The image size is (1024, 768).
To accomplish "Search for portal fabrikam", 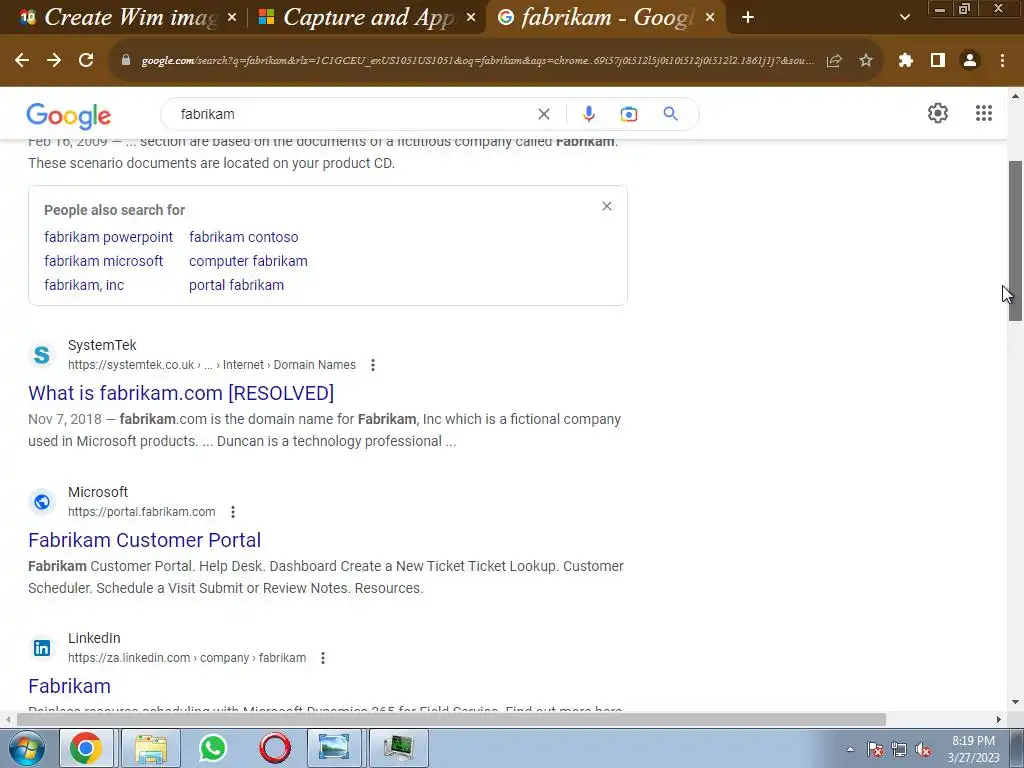I will pos(236,285).
